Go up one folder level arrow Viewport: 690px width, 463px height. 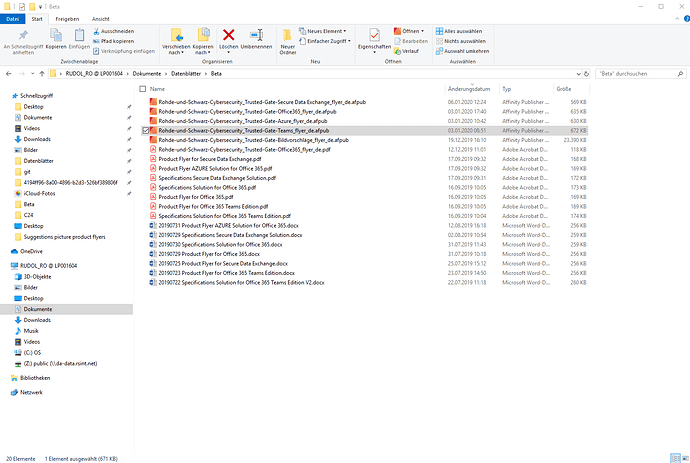(x=42, y=74)
